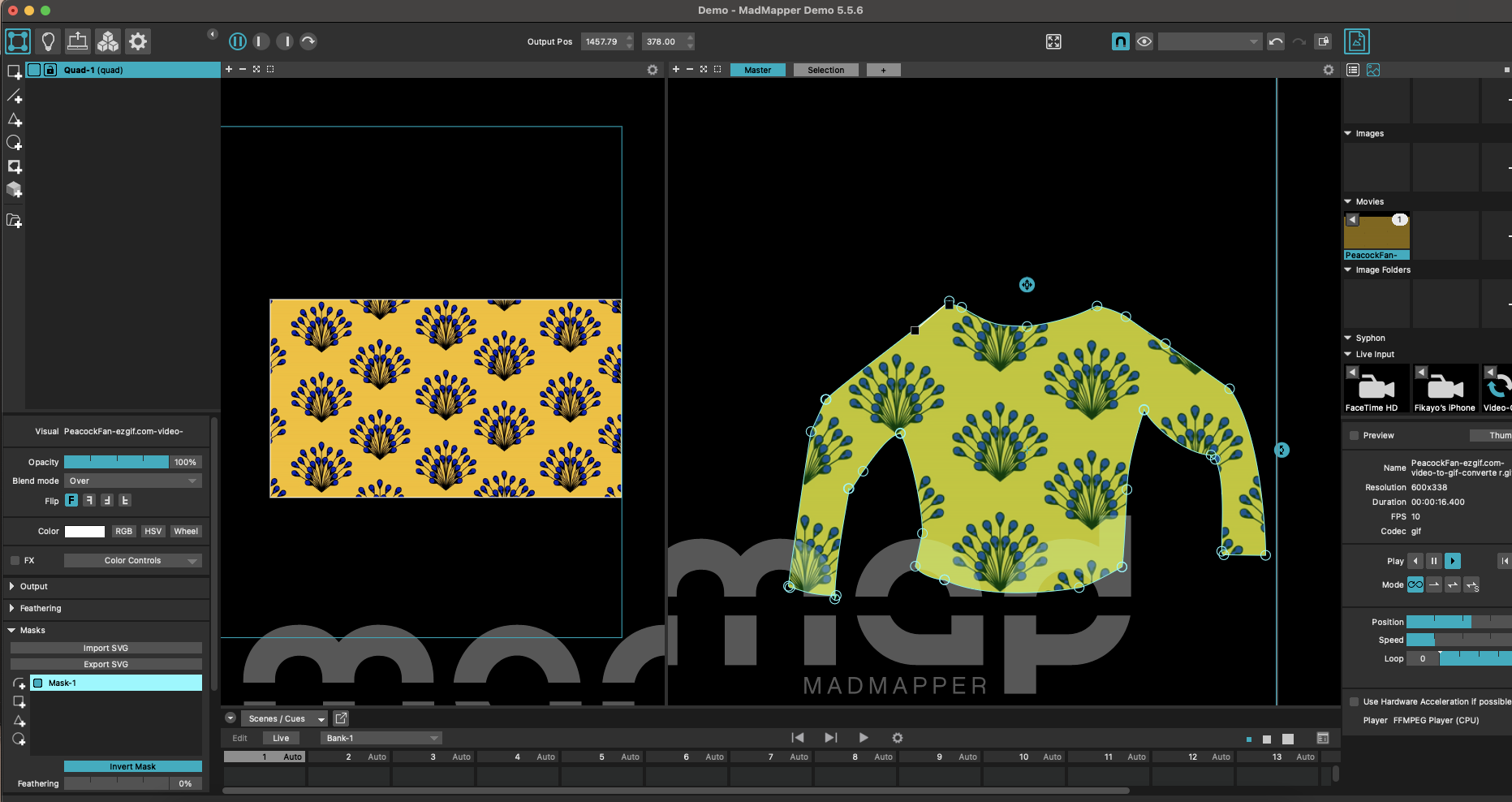
Task: Open the Blend mode dropdown
Action: (133, 481)
